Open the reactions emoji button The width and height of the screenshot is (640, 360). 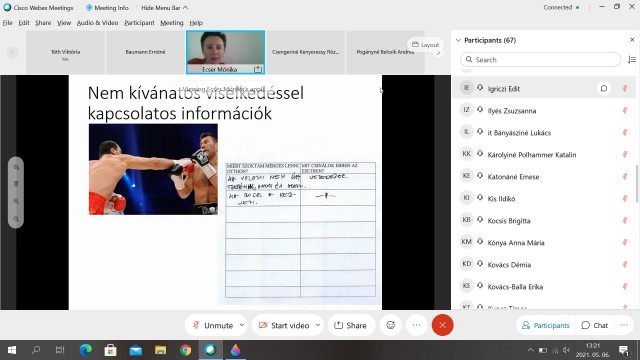pos(391,325)
